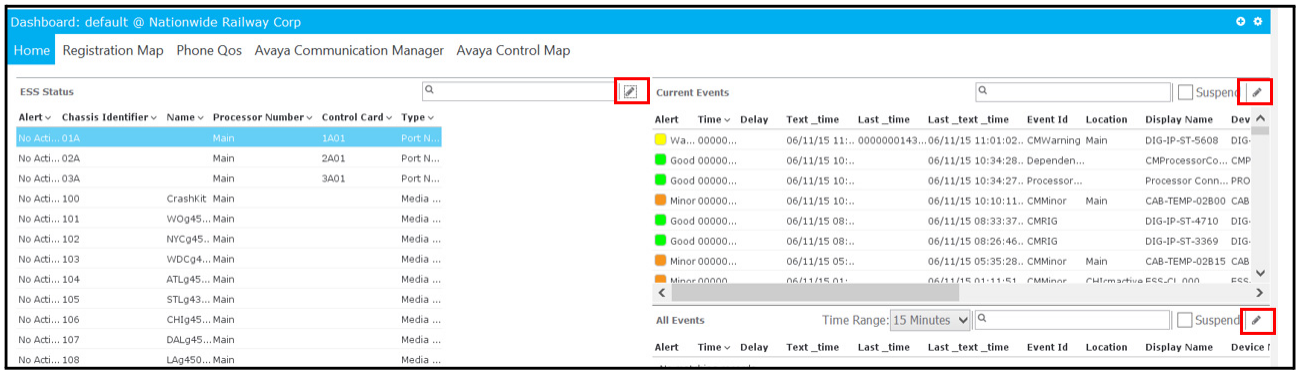This screenshot has height=374, width=1300.
Task: Click Current Events scroll up arrow
Action: coord(1260,119)
